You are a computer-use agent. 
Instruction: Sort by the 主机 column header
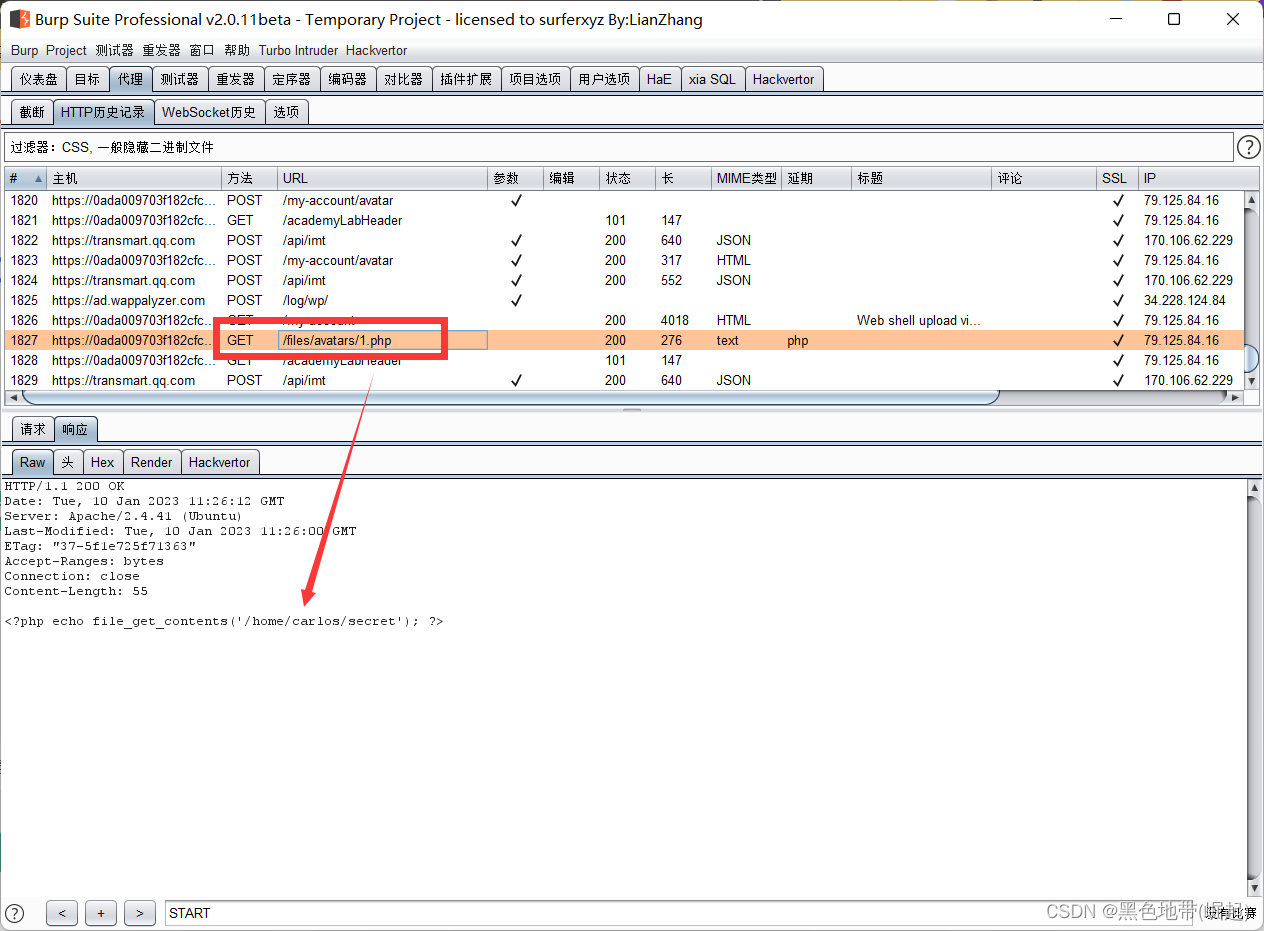(134, 178)
